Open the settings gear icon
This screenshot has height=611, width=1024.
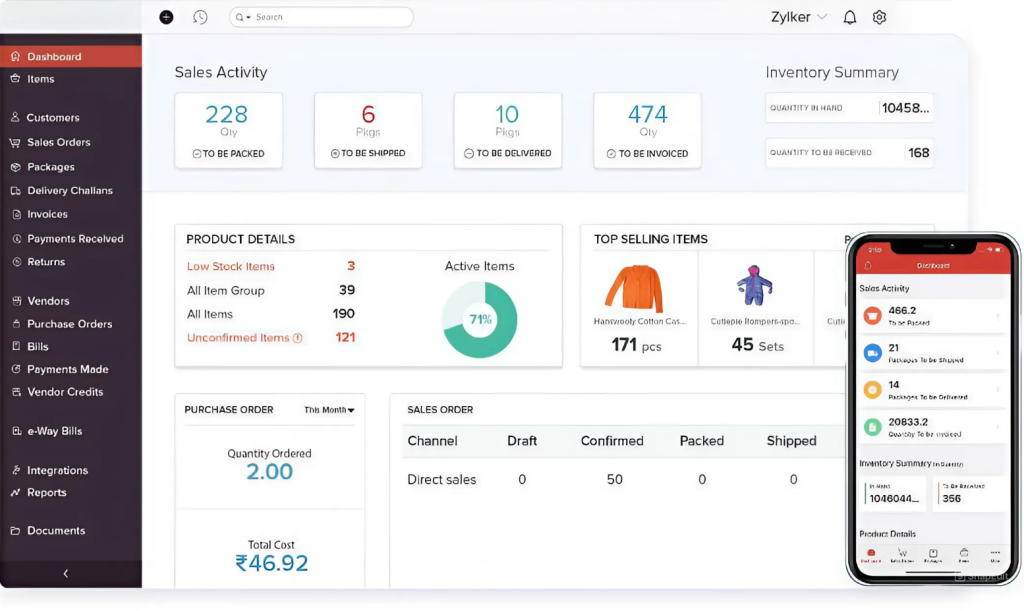click(879, 17)
